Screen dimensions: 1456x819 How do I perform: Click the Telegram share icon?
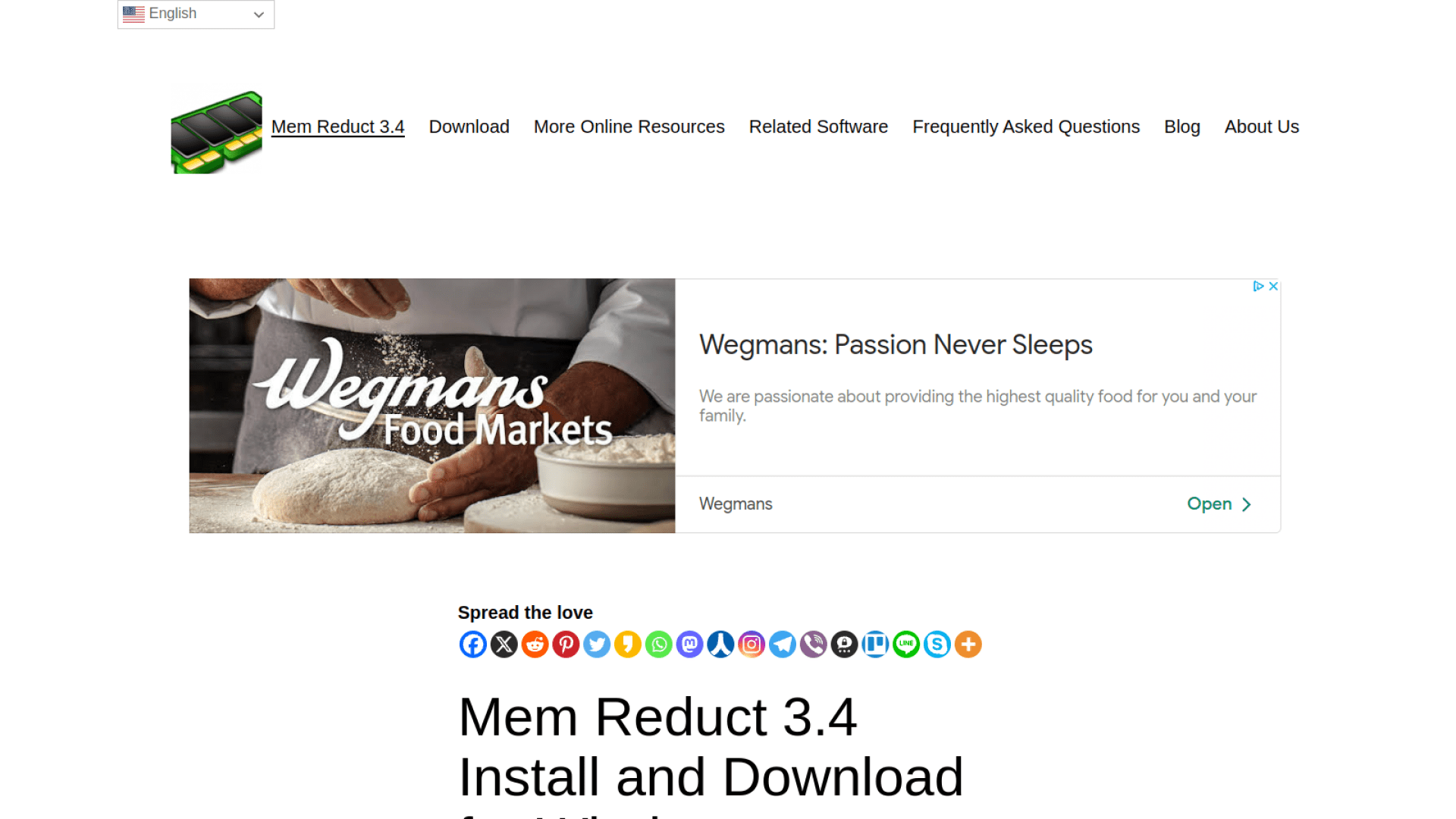782,644
